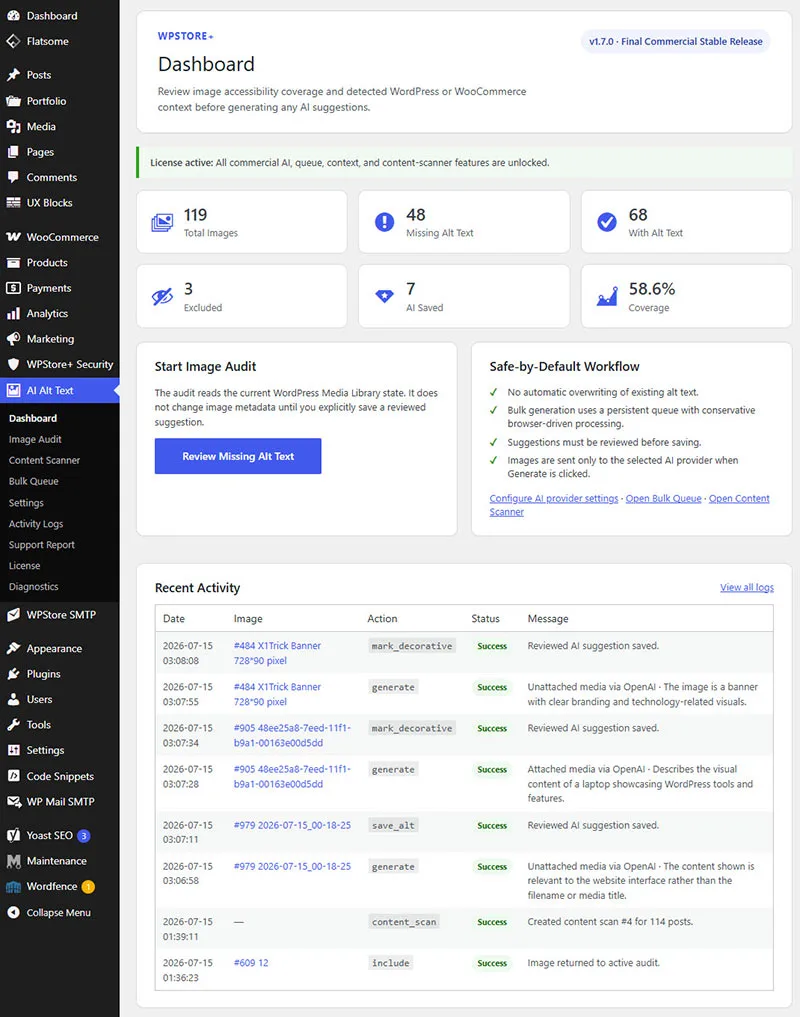Click the Tools wrench icon
This screenshot has height=1017, width=800.
coord(13,724)
